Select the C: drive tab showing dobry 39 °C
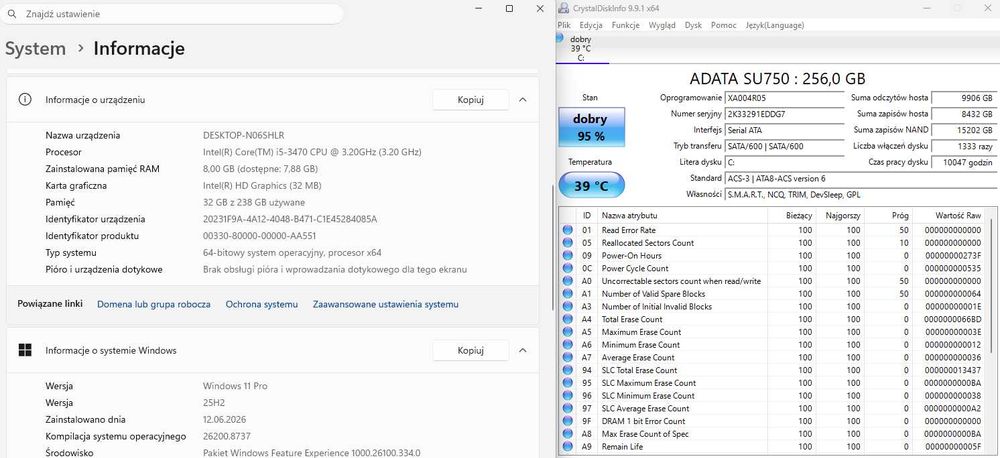This screenshot has width=1000, height=458. click(581, 48)
